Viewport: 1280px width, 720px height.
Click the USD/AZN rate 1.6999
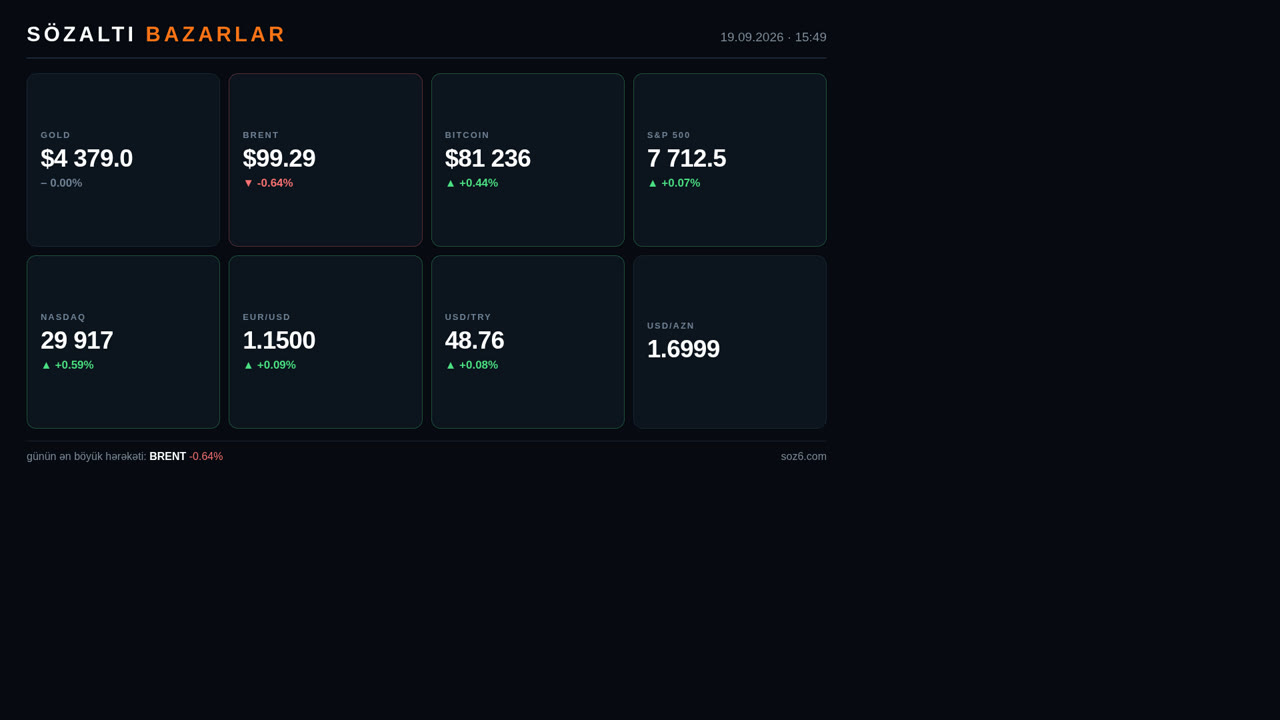pos(683,349)
